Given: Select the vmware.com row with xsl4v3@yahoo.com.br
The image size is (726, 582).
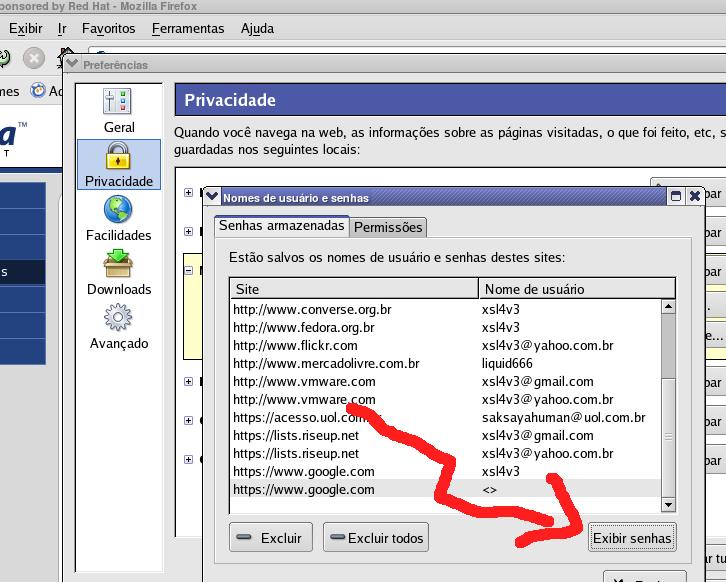Looking at the screenshot, I should click(446, 400).
